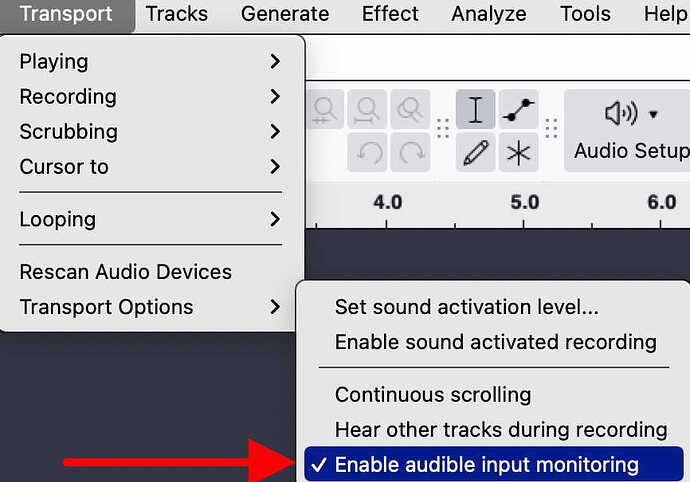Open the Audio Setup dropdown
Image resolution: width=690 pixels, height=482 pixels.
pos(630,131)
